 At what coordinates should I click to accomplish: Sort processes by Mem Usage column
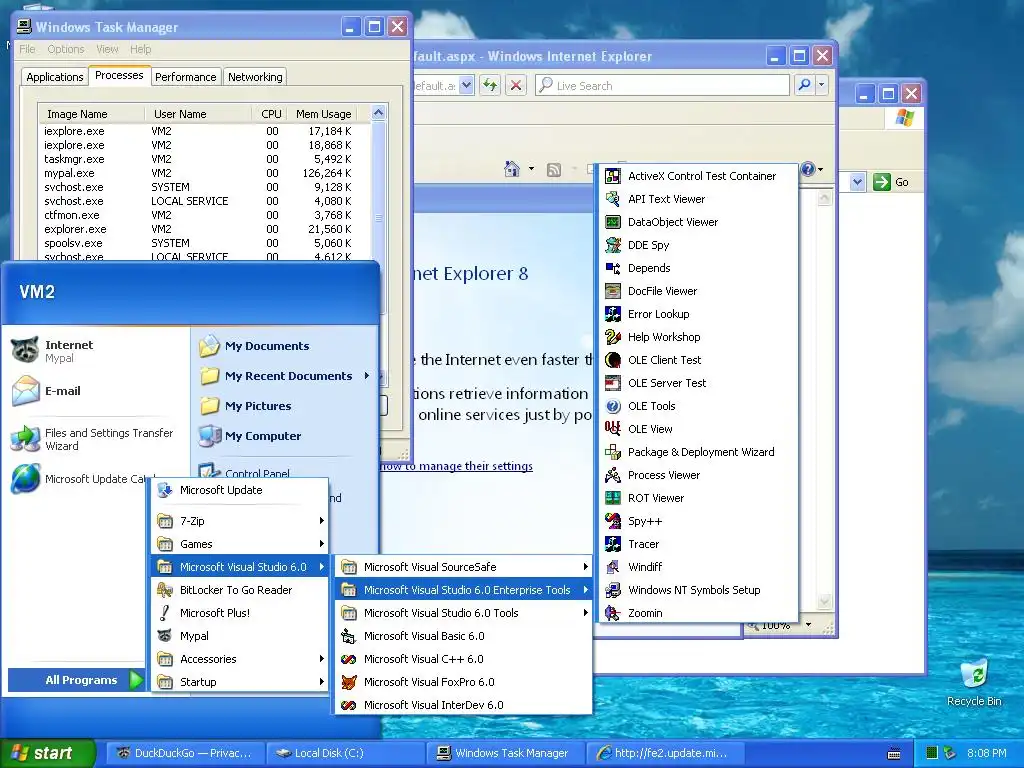(x=323, y=114)
